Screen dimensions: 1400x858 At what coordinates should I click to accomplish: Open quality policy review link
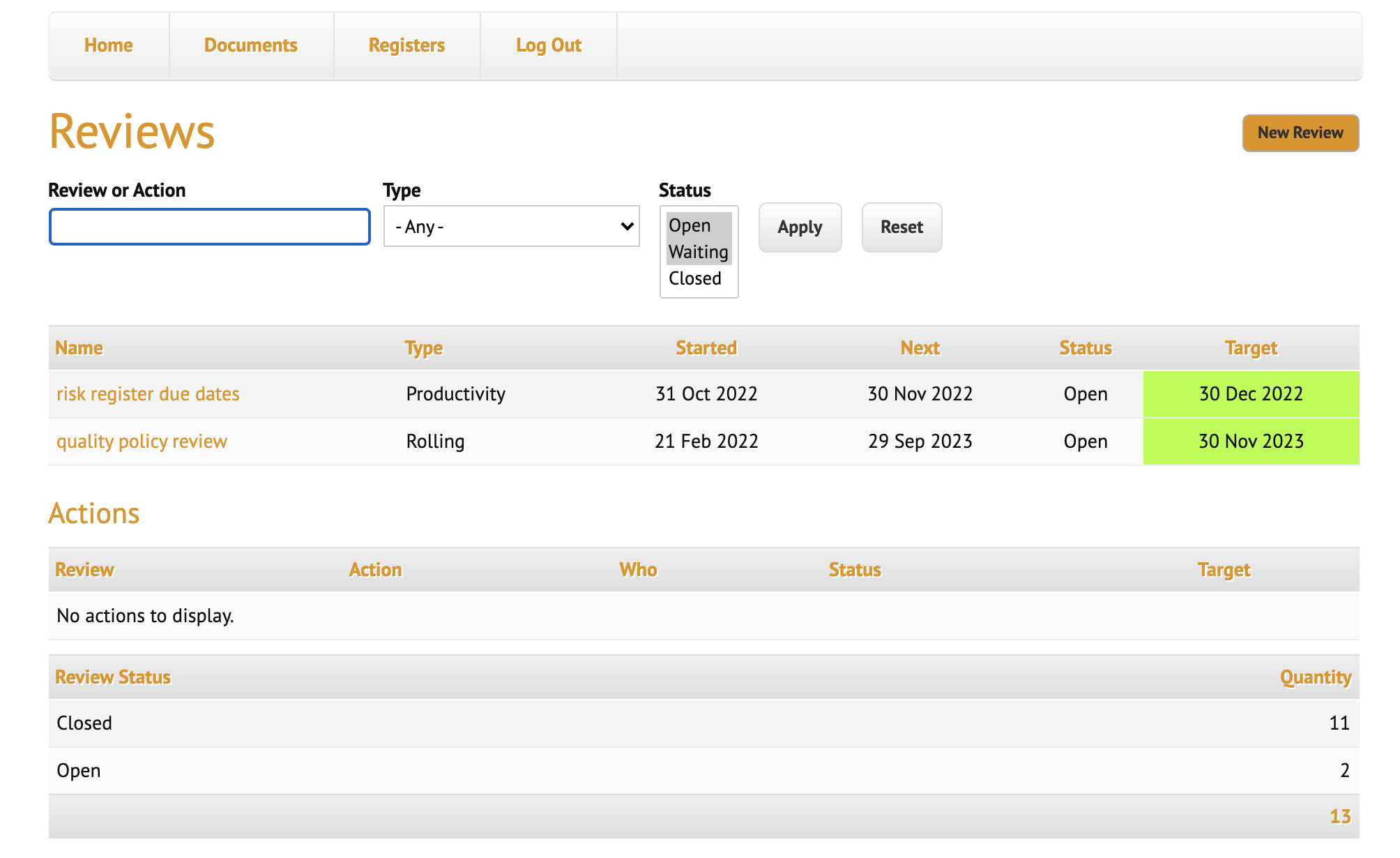pos(142,442)
